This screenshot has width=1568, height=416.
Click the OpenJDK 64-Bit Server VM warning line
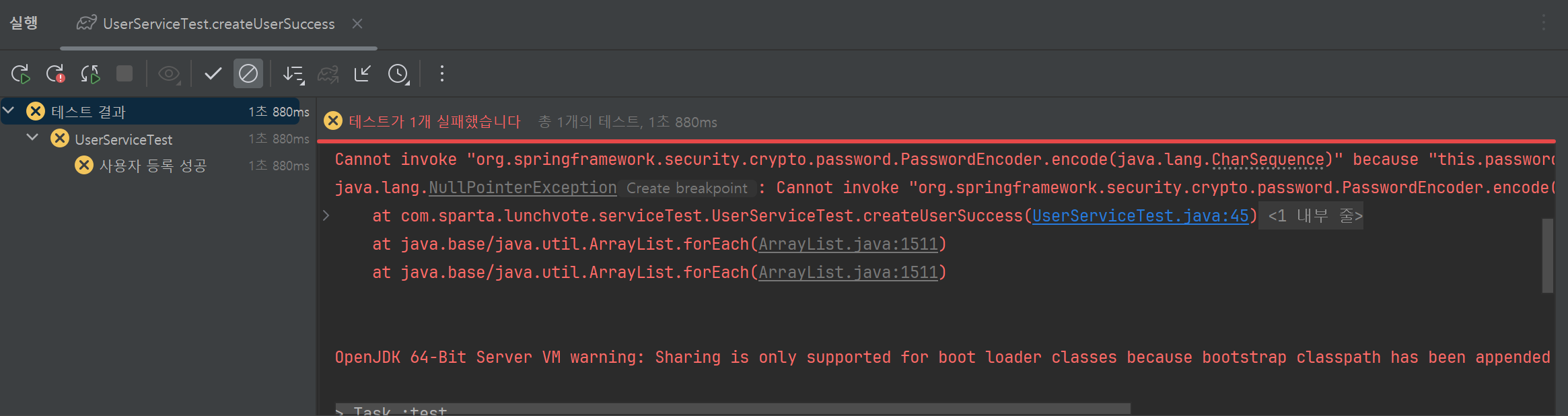pyautogui.click(x=942, y=357)
